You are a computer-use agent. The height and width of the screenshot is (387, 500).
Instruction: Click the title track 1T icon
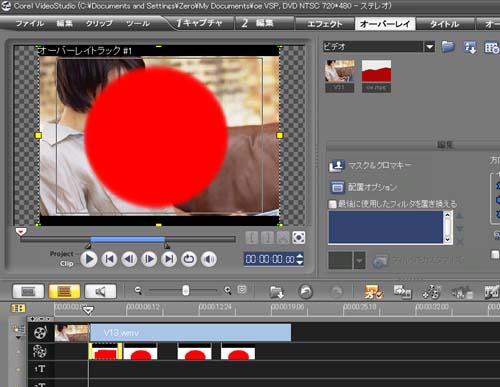[40, 369]
